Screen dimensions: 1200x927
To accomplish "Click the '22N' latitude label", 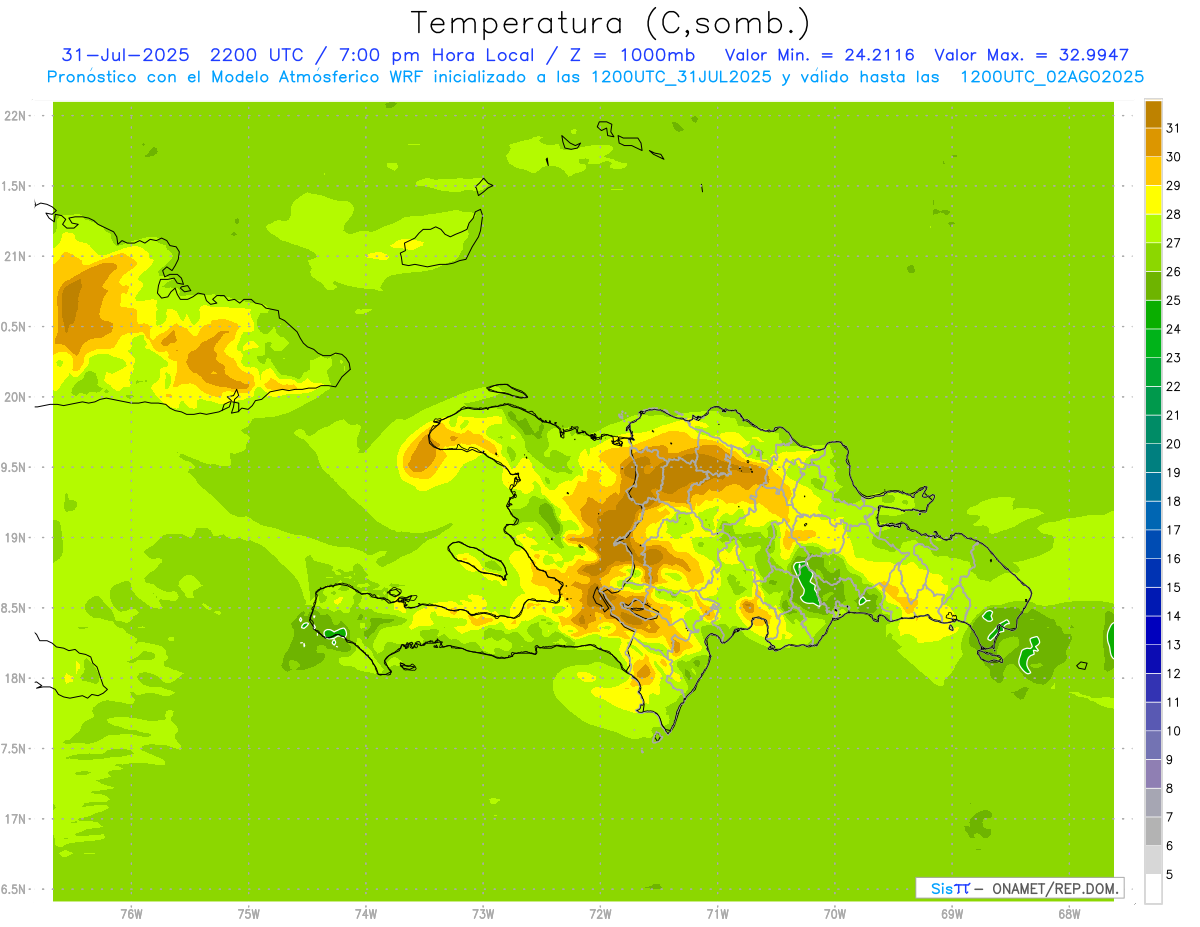I will coord(13,116).
